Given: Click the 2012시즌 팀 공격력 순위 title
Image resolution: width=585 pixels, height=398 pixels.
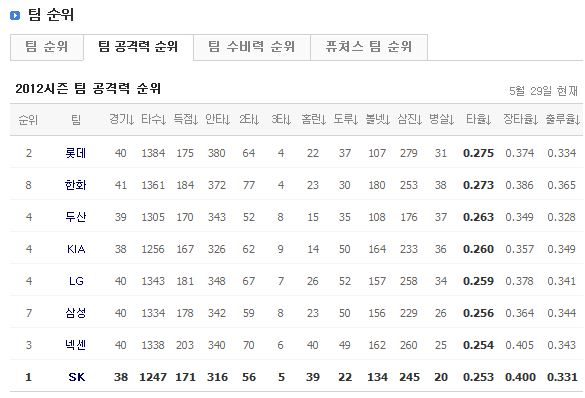Looking at the screenshot, I should click(88, 89).
